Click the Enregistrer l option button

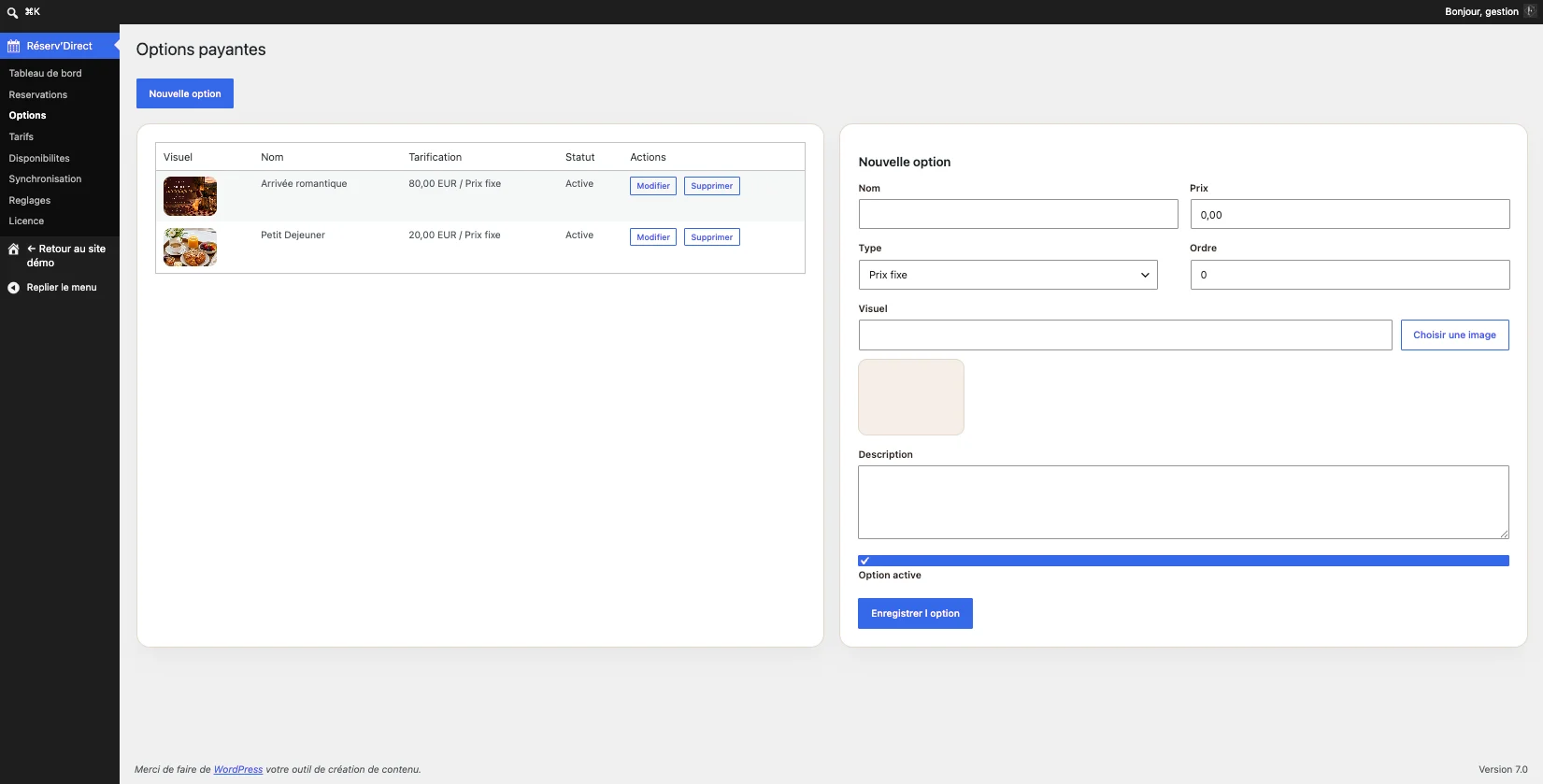[915, 614]
